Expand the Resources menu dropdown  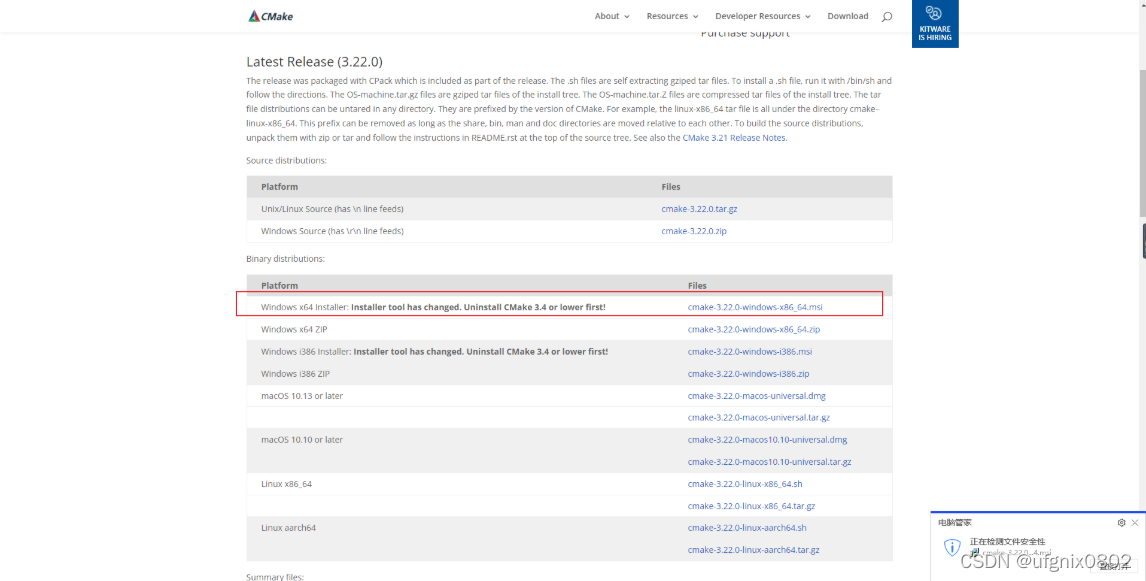pyautogui.click(x=672, y=16)
